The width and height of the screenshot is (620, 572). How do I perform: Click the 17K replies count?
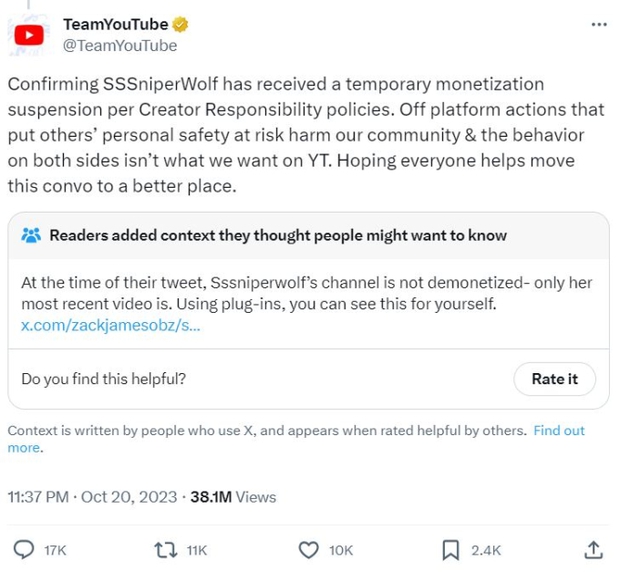(55, 550)
